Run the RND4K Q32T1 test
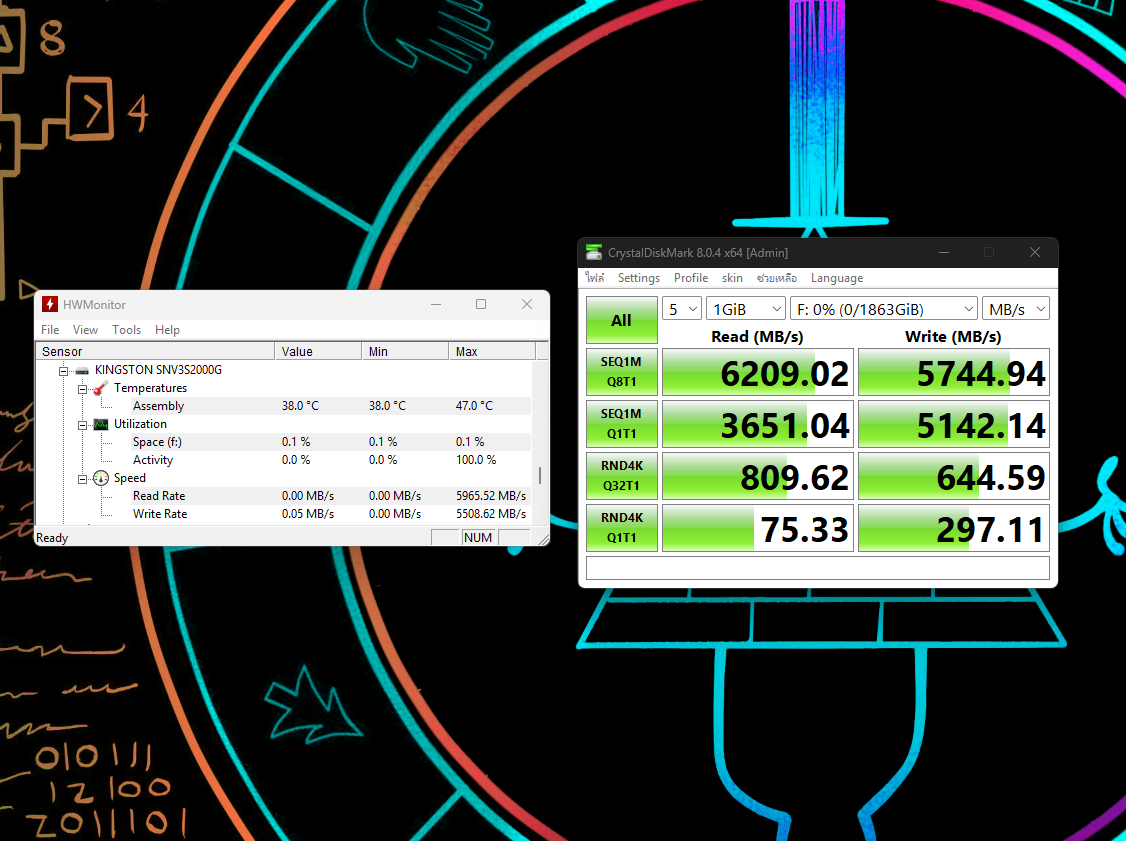The width and height of the screenshot is (1126, 841). (621, 475)
